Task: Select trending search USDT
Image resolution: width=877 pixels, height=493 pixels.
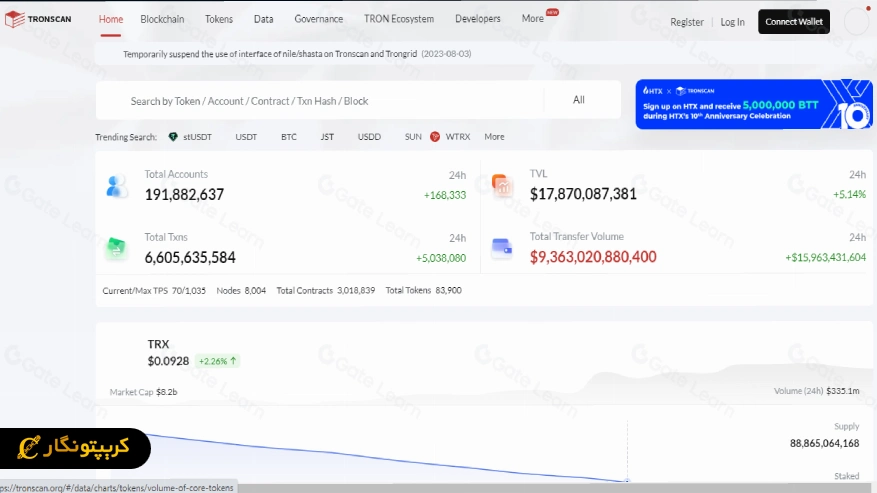Action: [x=246, y=137]
